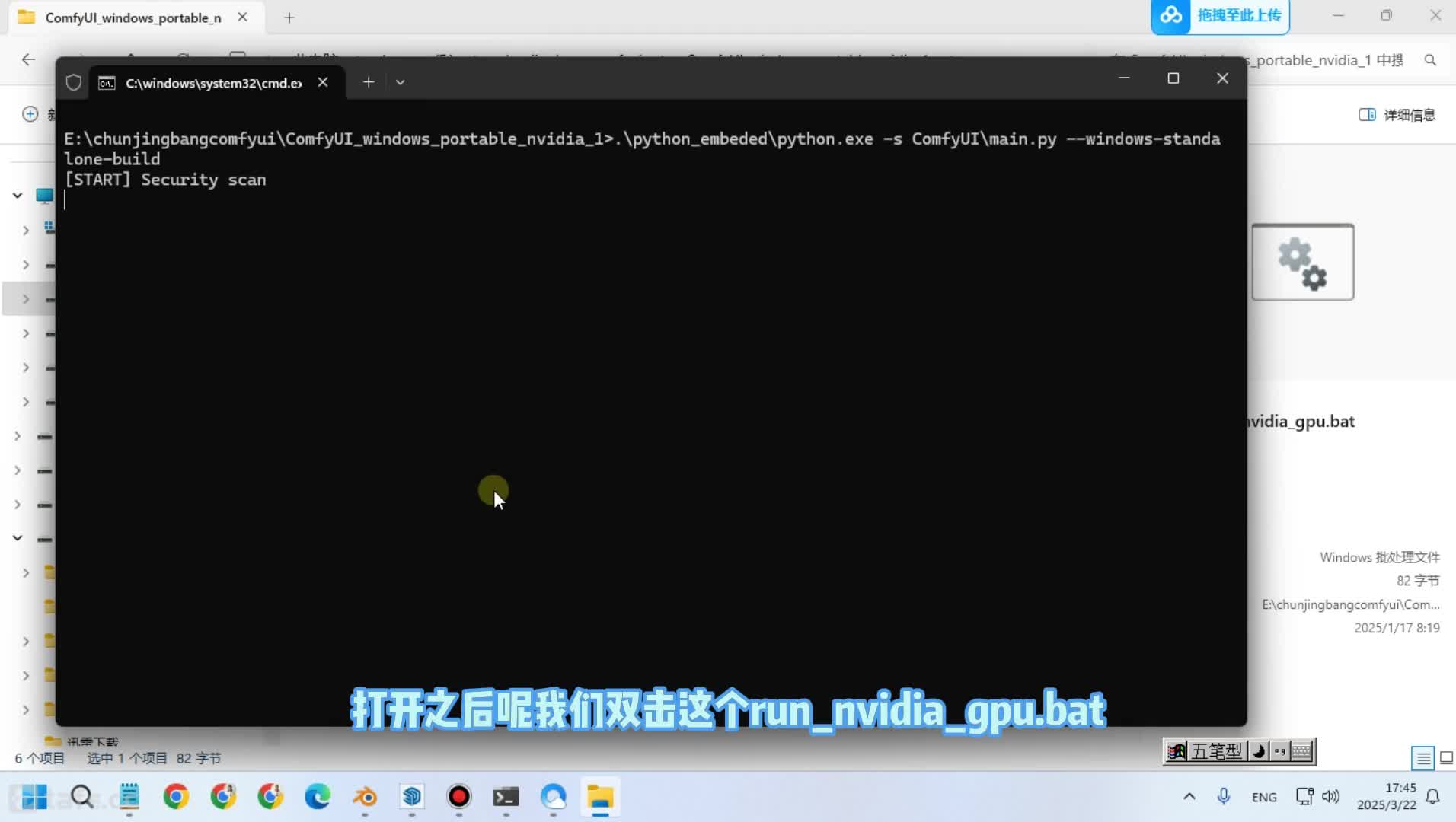Click the search magnifier in File Explorer
This screenshot has height=822, width=1456.
point(1430,60)
